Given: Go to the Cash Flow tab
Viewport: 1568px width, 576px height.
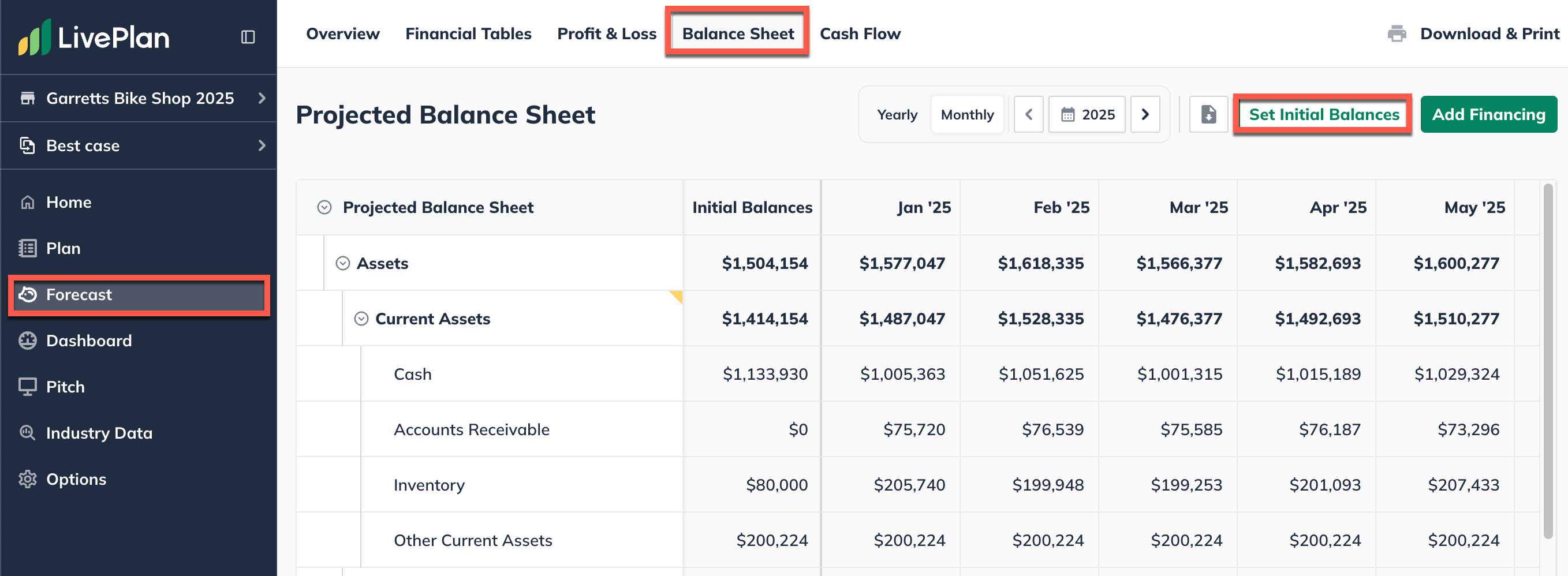Looking at the screenshot, I should coord(860,33).
